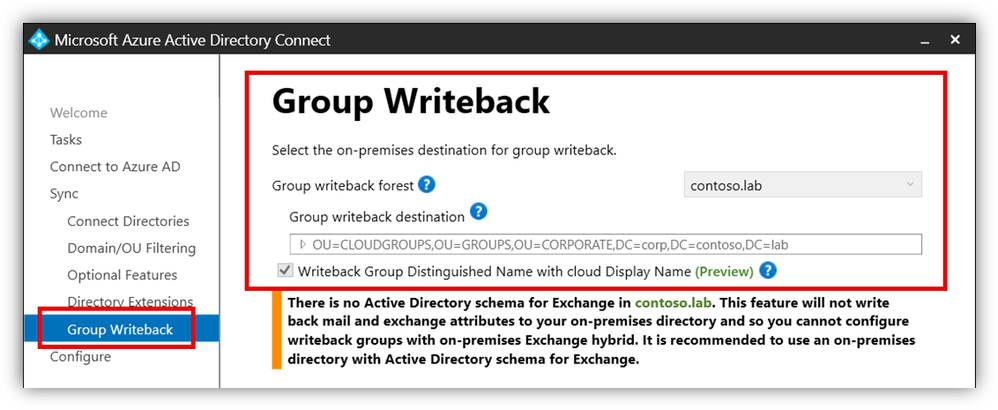Click the Group Writeback page heading
This screenshot has width=998, height=410.
coord(411,101)
